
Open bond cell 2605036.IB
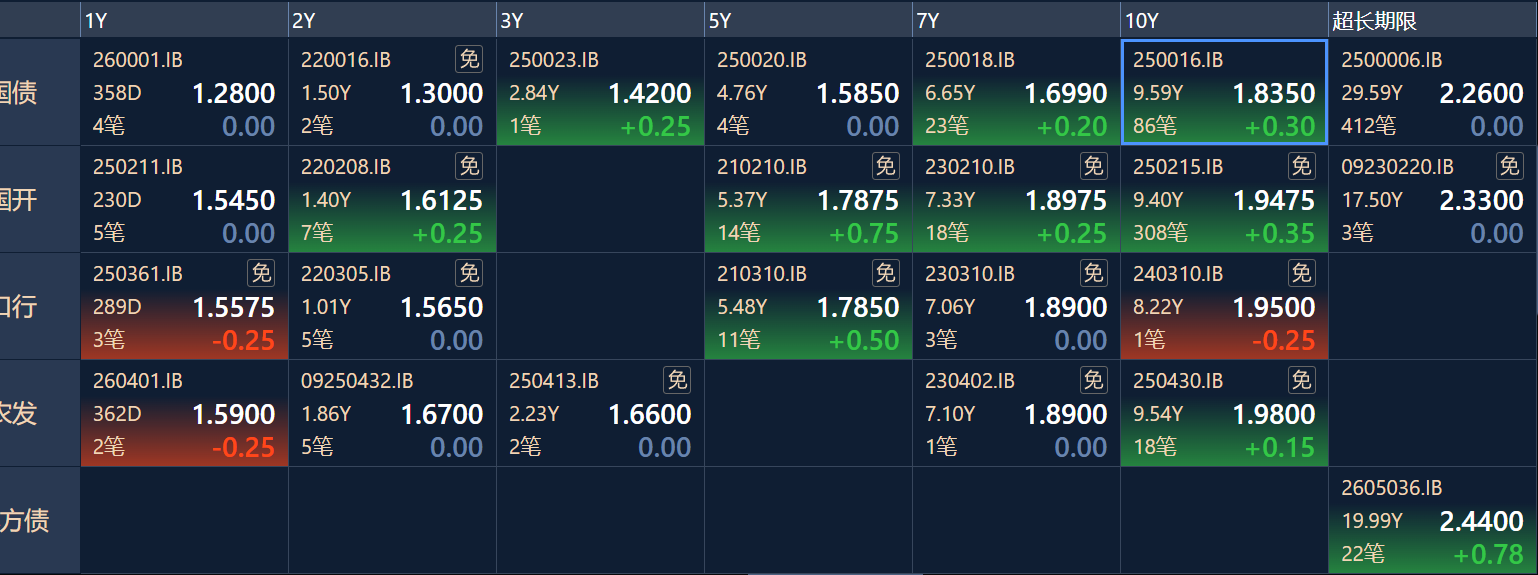pos(1433,520)
